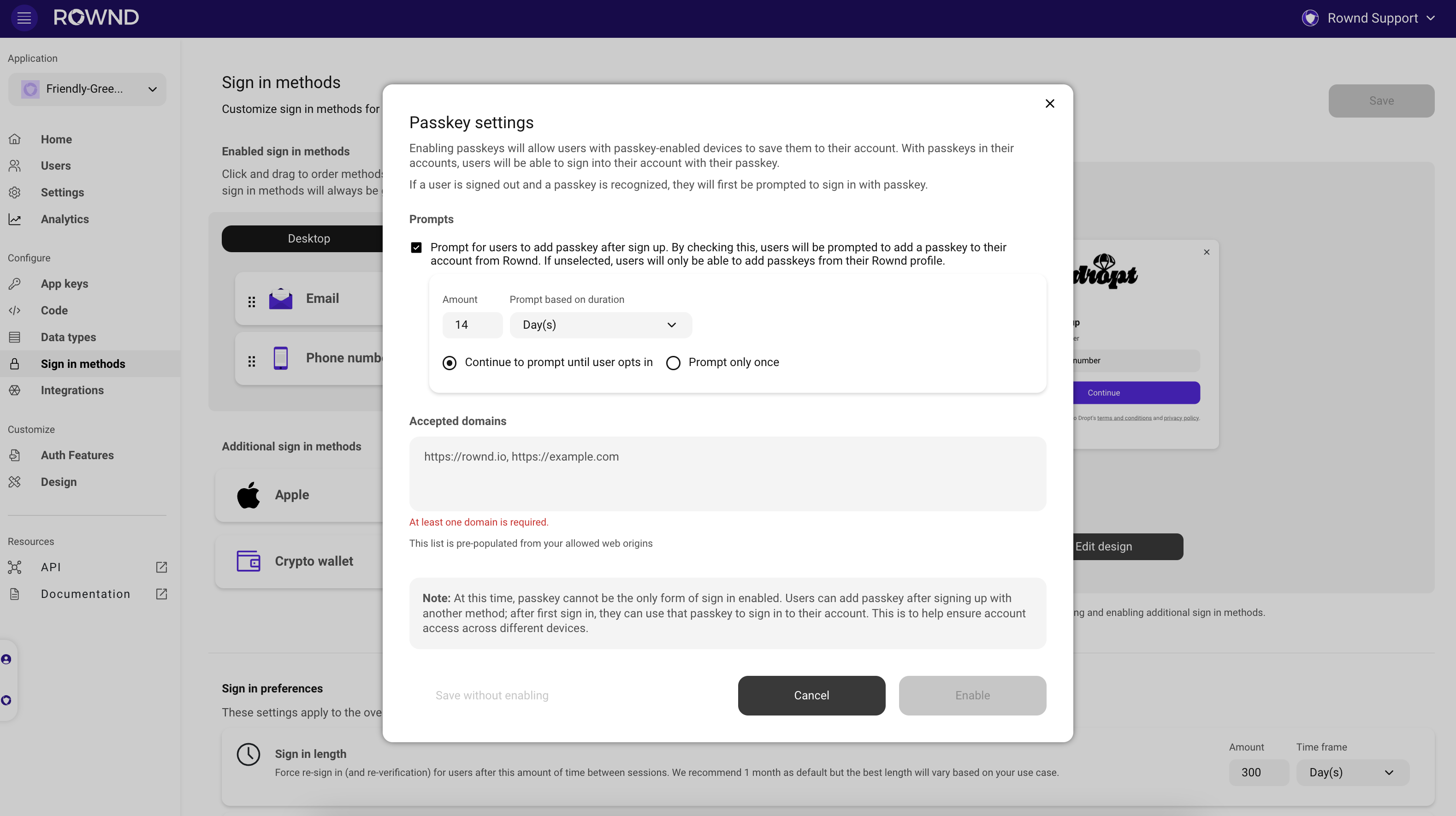Open API external link icon
1456x816 pixels.
(161, 568)
